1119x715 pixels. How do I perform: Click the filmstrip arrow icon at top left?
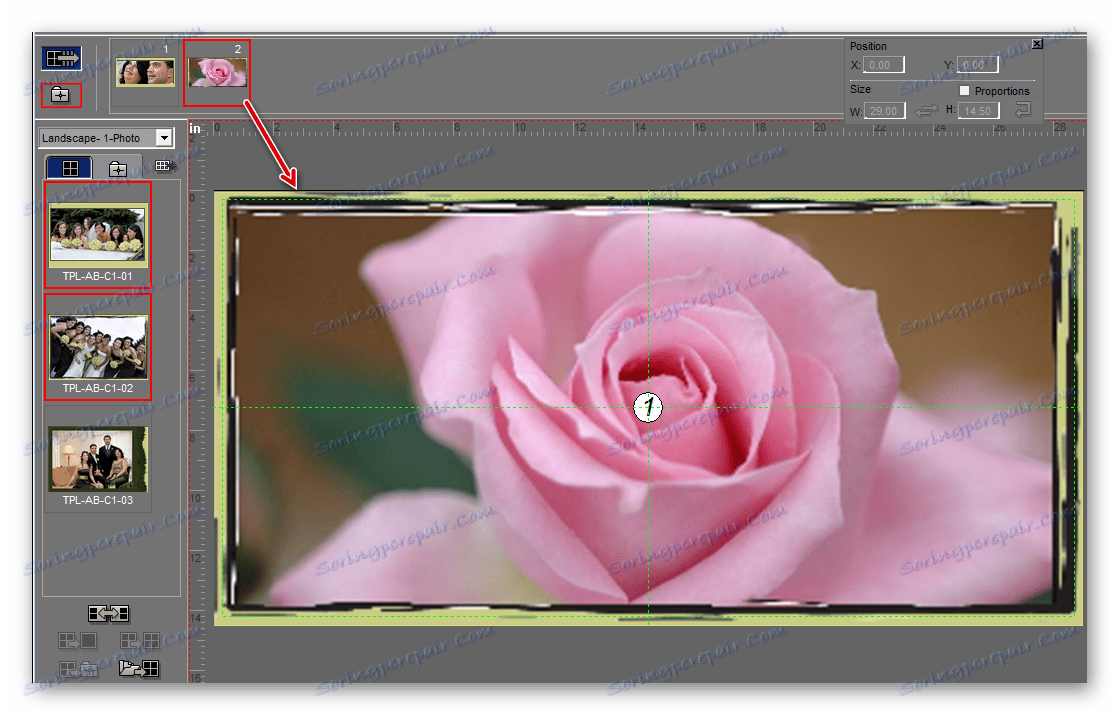(61, 58)
